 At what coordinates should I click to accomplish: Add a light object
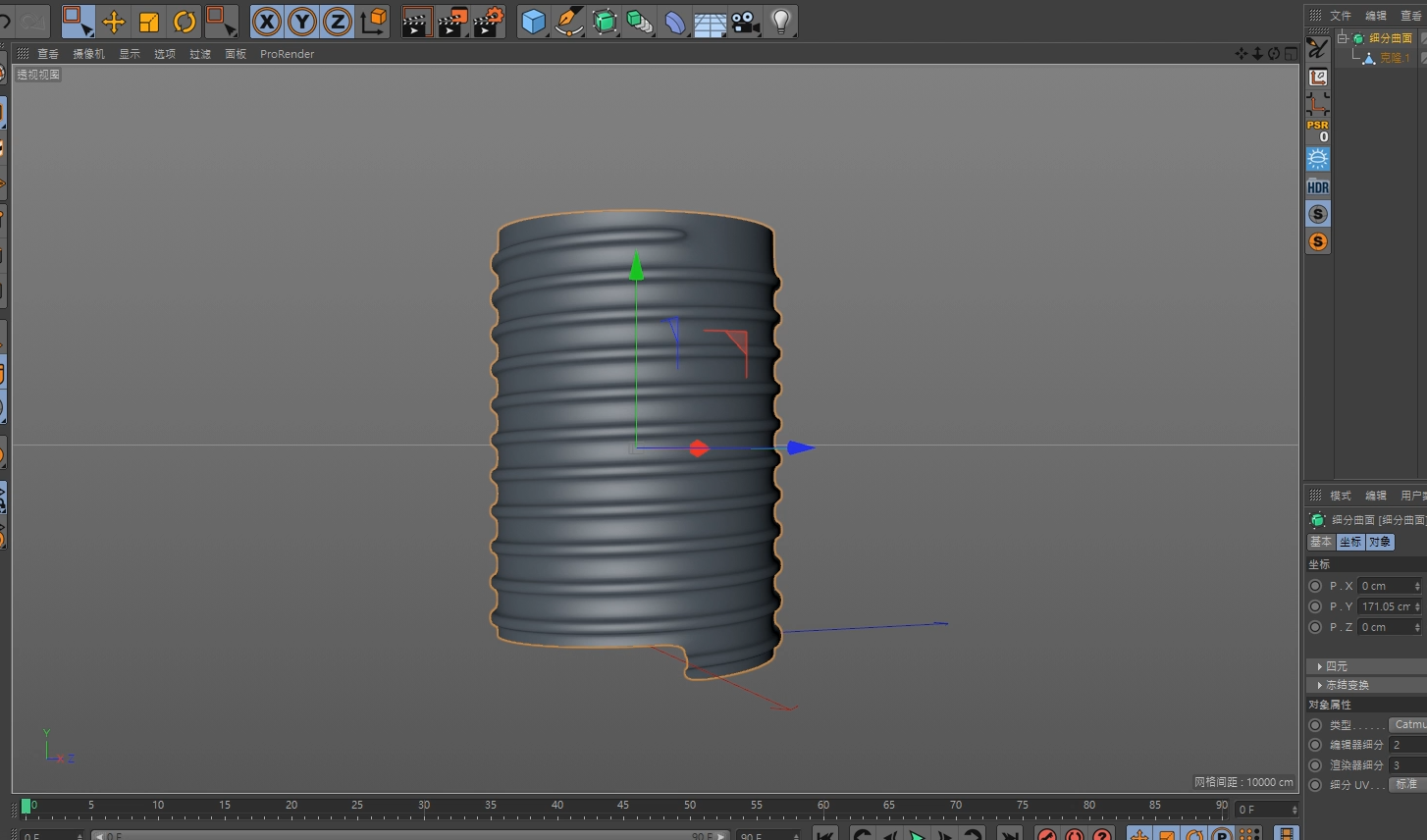781,21
